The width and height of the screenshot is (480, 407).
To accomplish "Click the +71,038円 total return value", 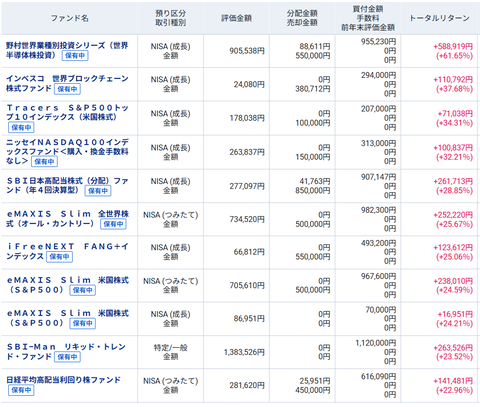I will [455, 114].
